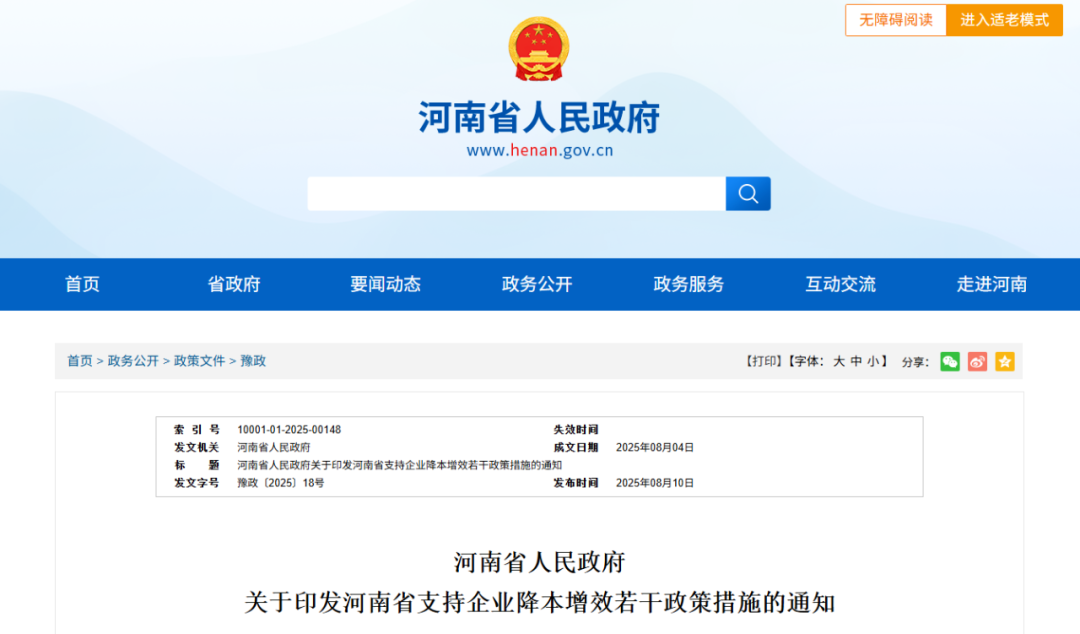Enter 进入适老模式 elderly-friendly mode
The image size is (1080, 634).
(x=1004, y=20)
